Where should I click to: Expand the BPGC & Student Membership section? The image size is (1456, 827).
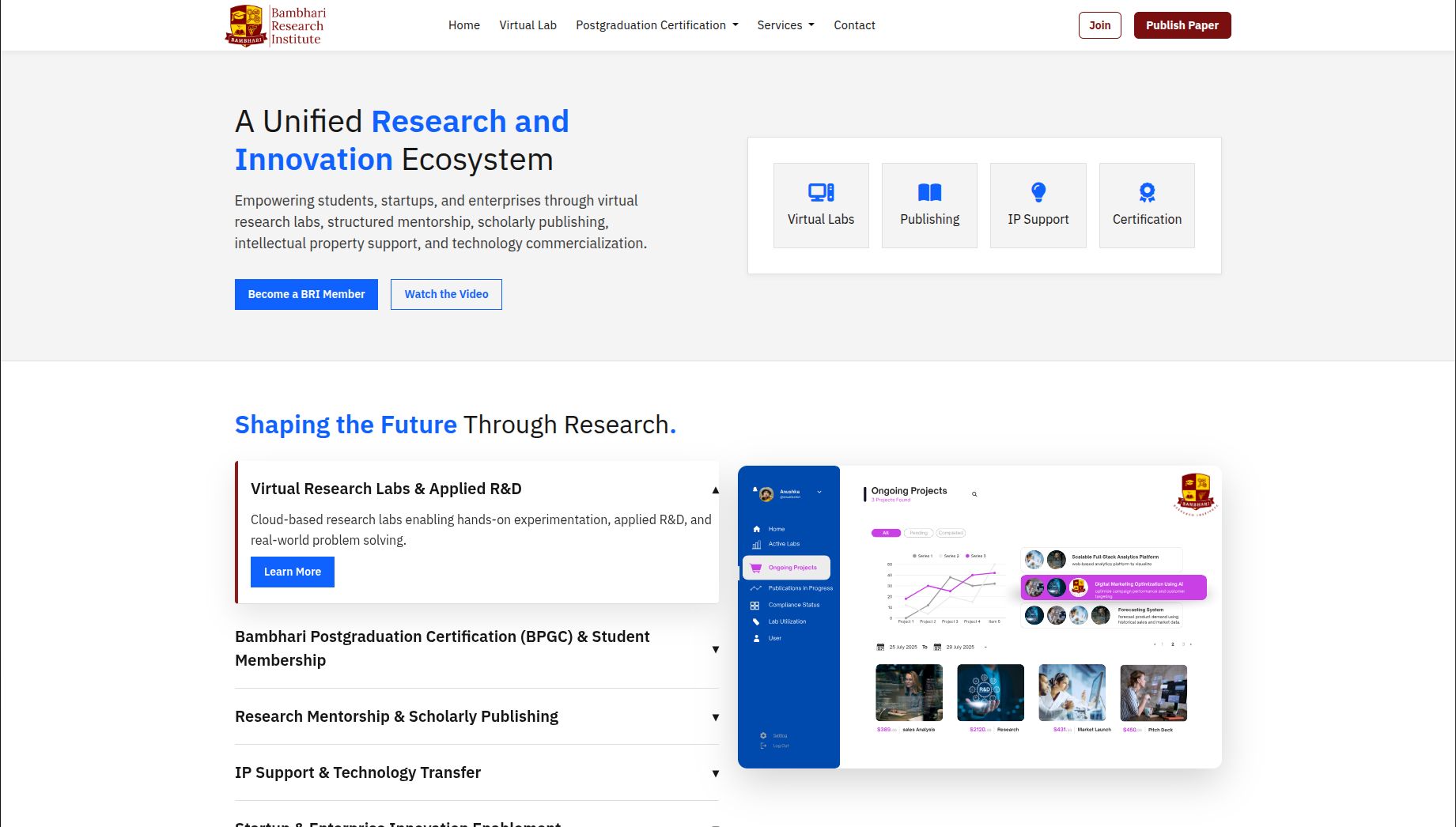715,649
